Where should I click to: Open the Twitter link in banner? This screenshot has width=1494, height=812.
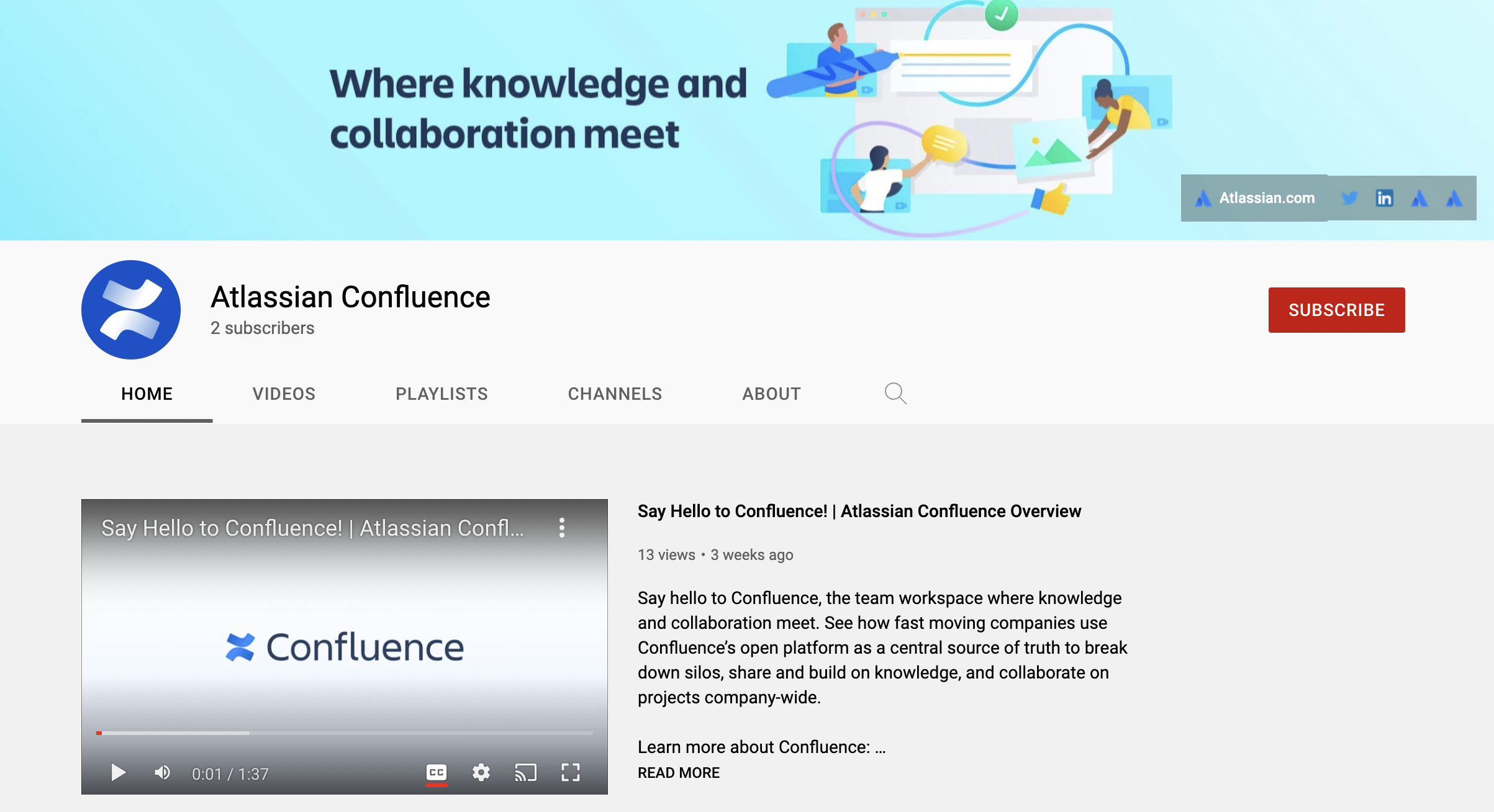coord(1349,198)
